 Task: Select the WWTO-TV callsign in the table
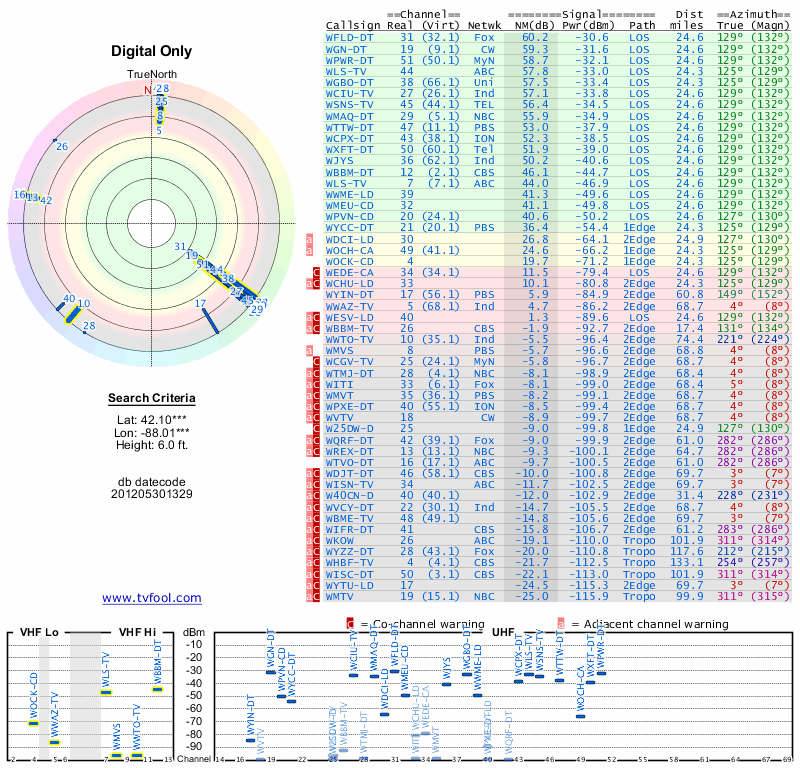click(x=349, y=339)
